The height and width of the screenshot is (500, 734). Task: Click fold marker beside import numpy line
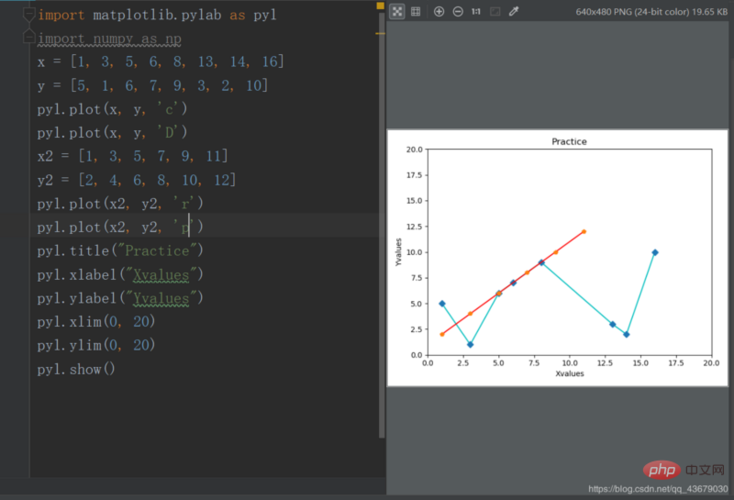[28, 39]
